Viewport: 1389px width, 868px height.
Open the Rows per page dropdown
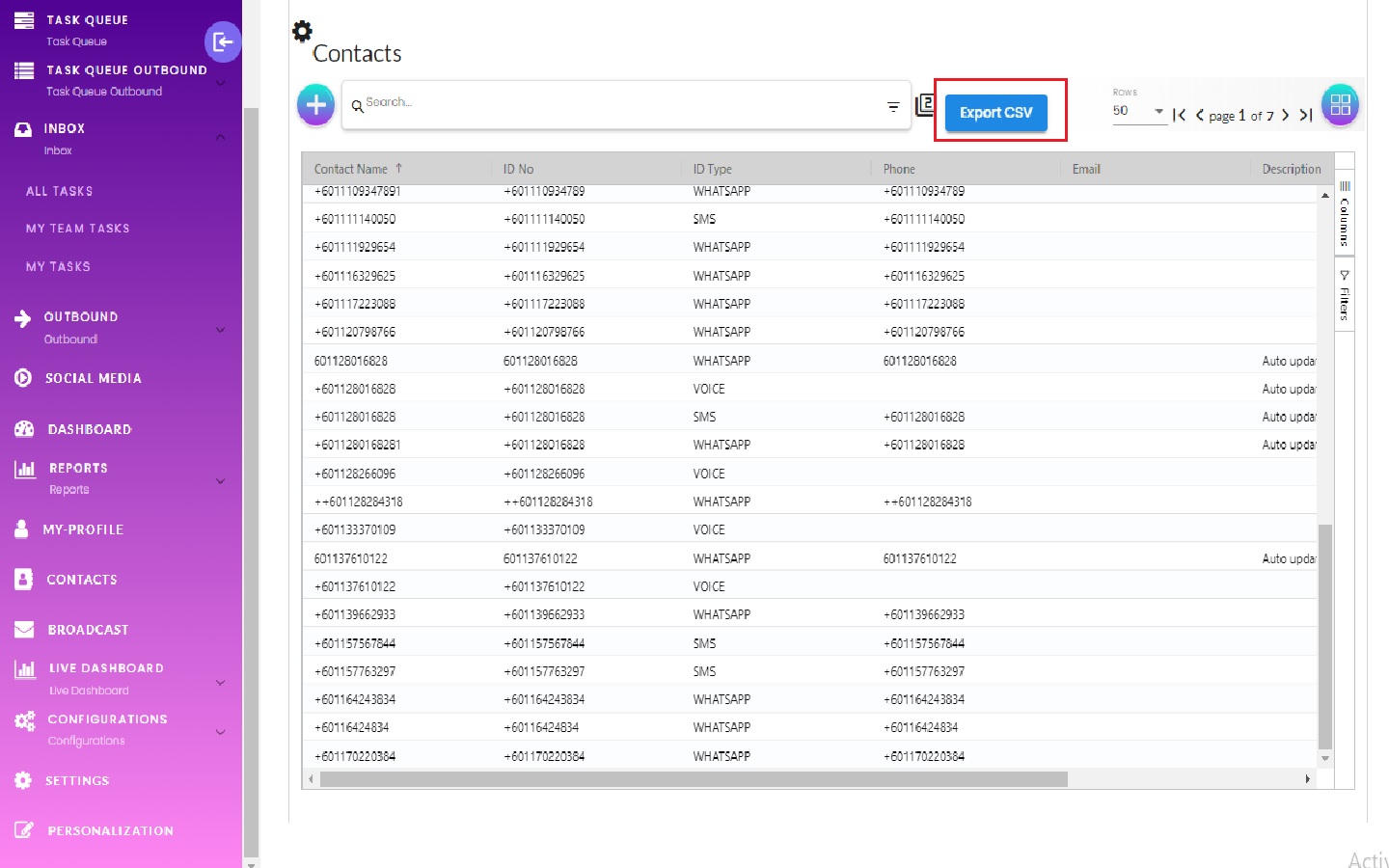click(1138, 111)
